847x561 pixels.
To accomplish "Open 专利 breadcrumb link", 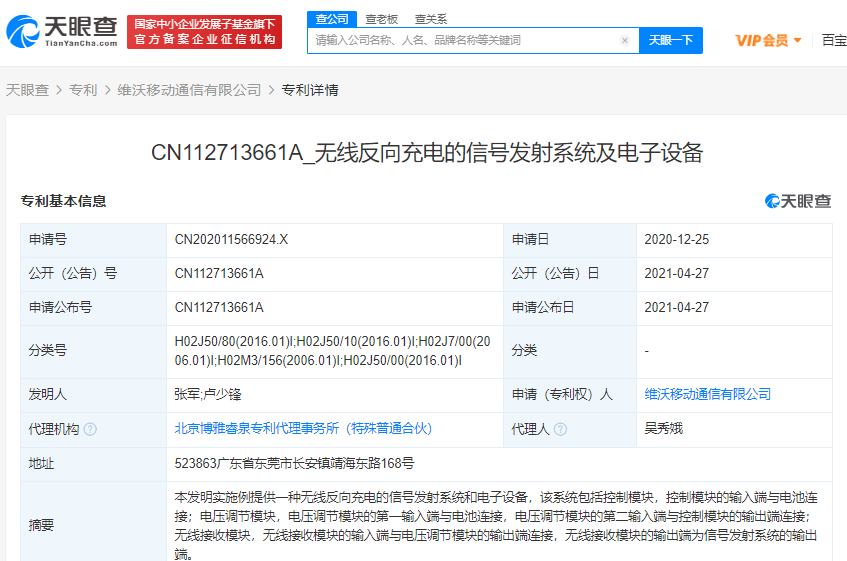I will (83, 90).
